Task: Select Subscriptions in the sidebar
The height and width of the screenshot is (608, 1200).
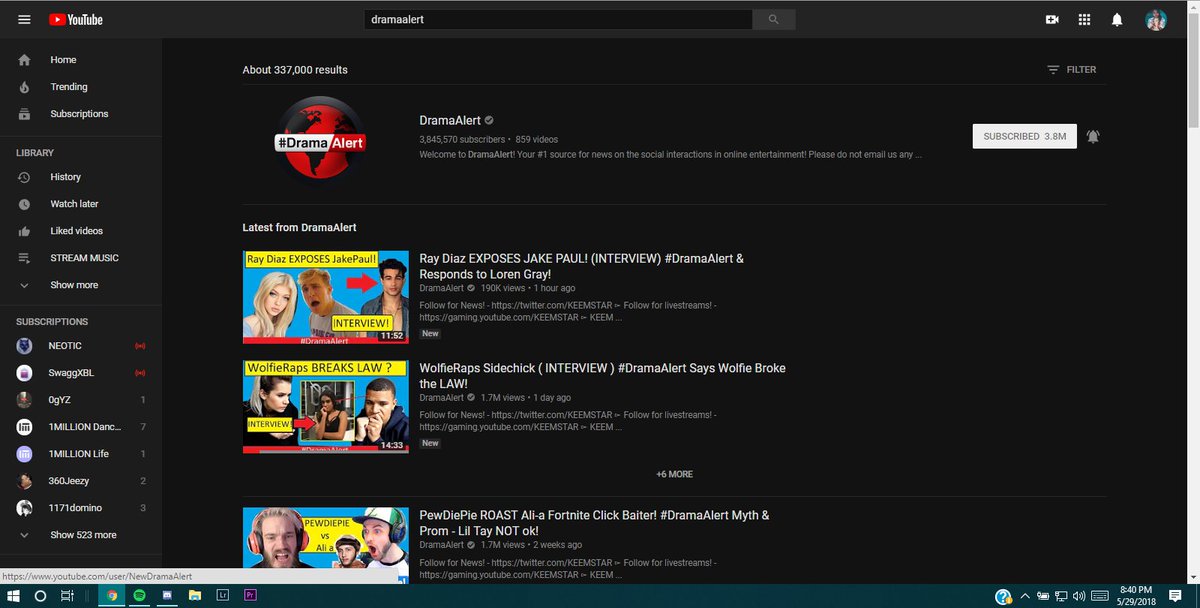Action: pos(81,114)
